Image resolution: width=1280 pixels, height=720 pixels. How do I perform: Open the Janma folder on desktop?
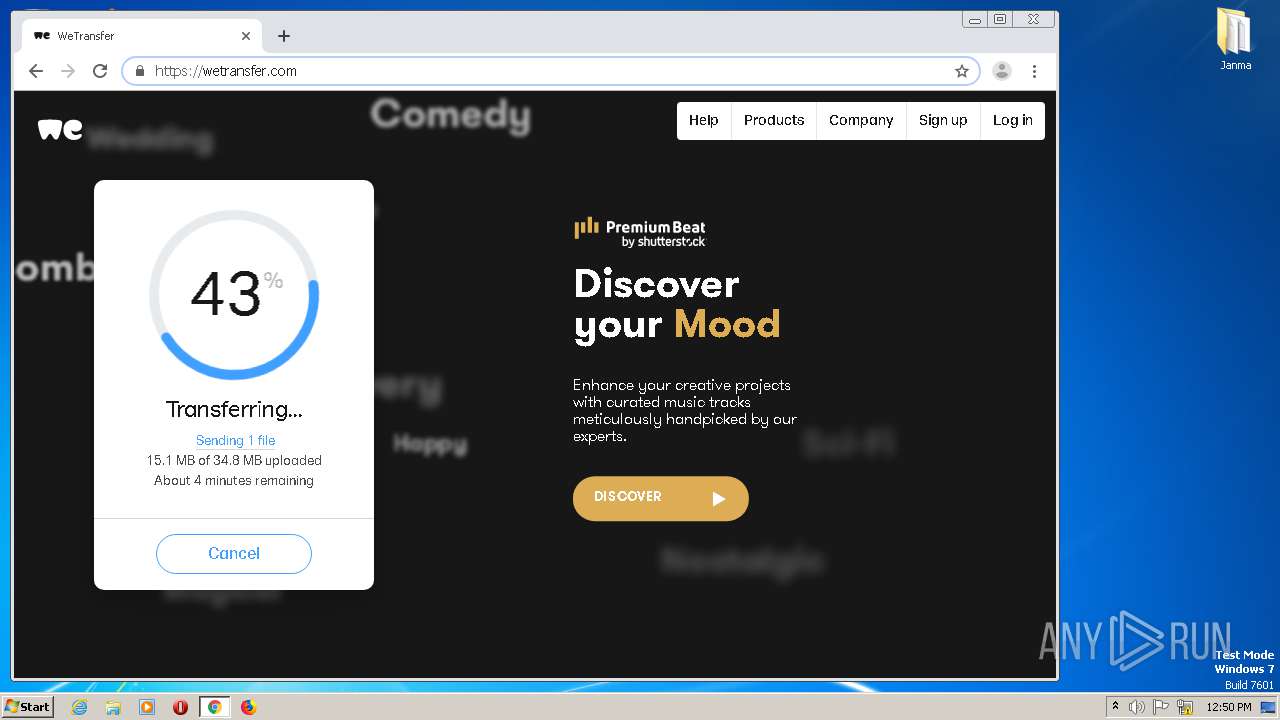tap(1235, 39)
